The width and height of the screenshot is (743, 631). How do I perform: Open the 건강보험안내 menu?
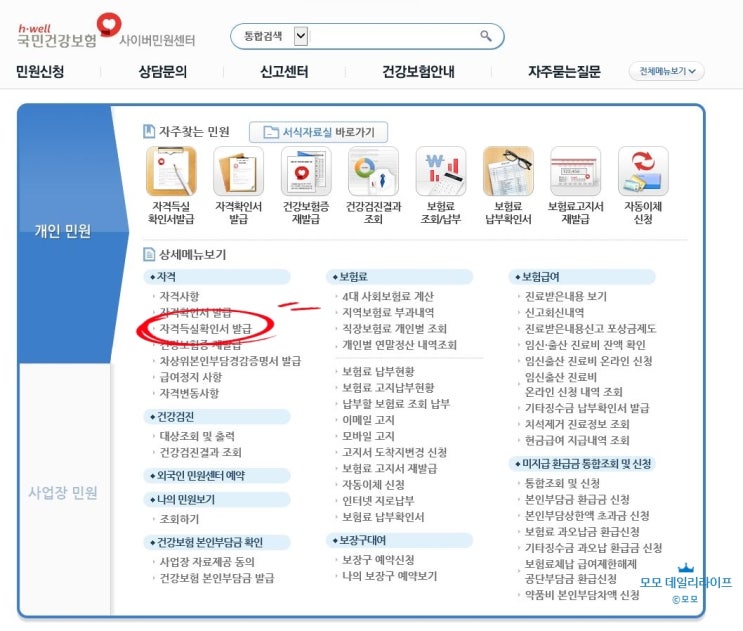tap(418, 72)
